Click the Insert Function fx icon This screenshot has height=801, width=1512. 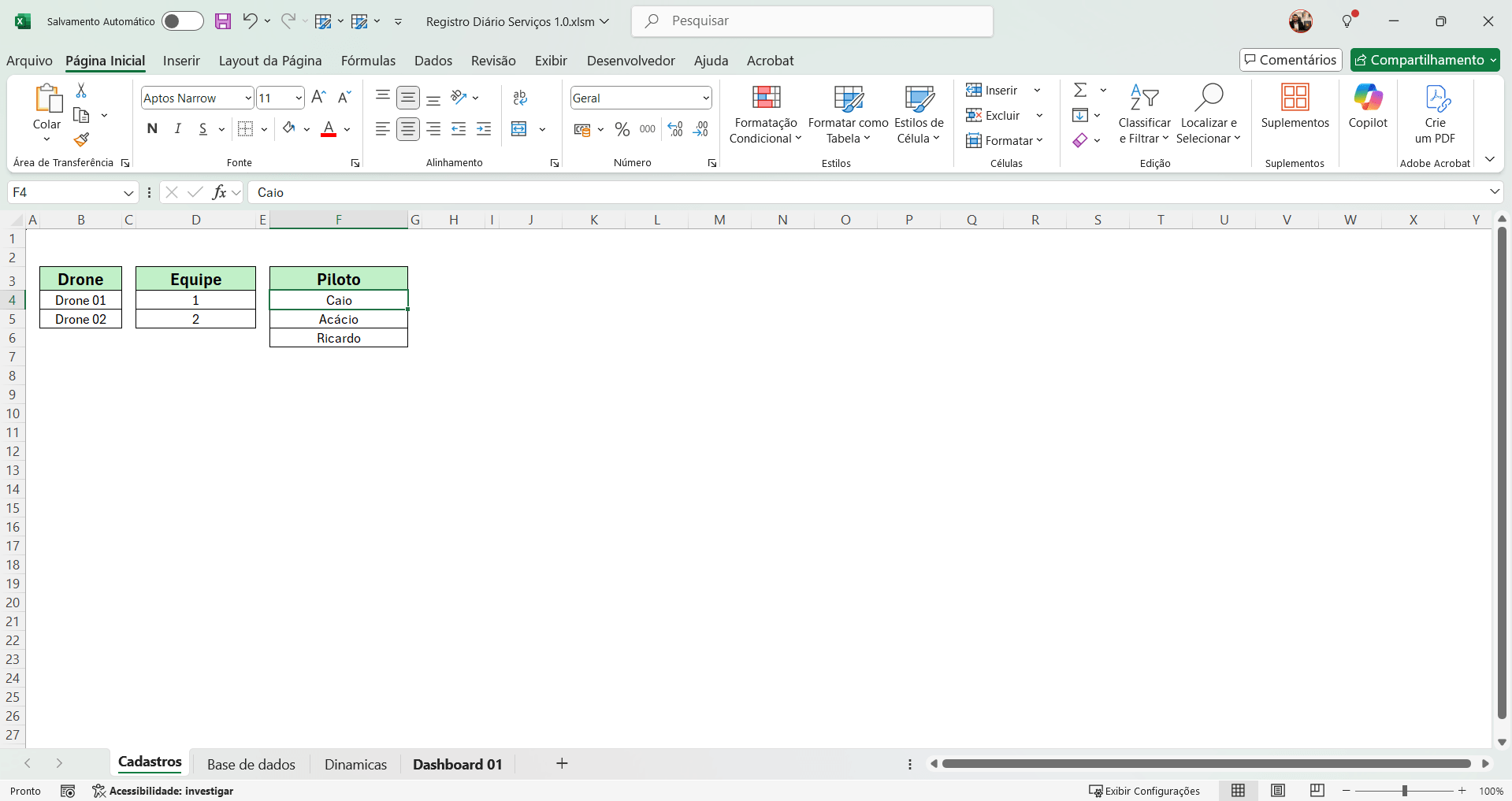(x=219, y=192)
